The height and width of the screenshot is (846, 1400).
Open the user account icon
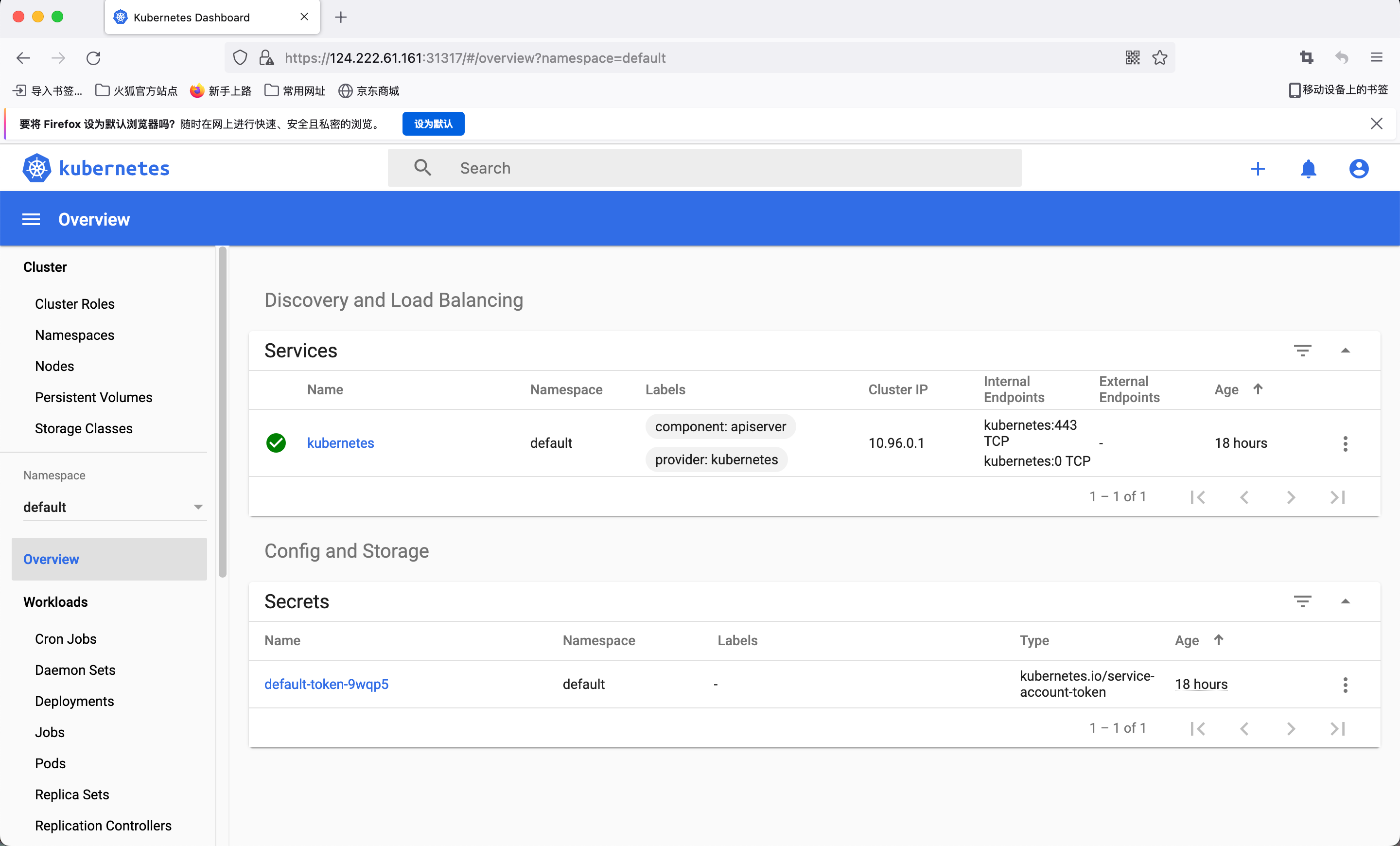coord(1359,169)
